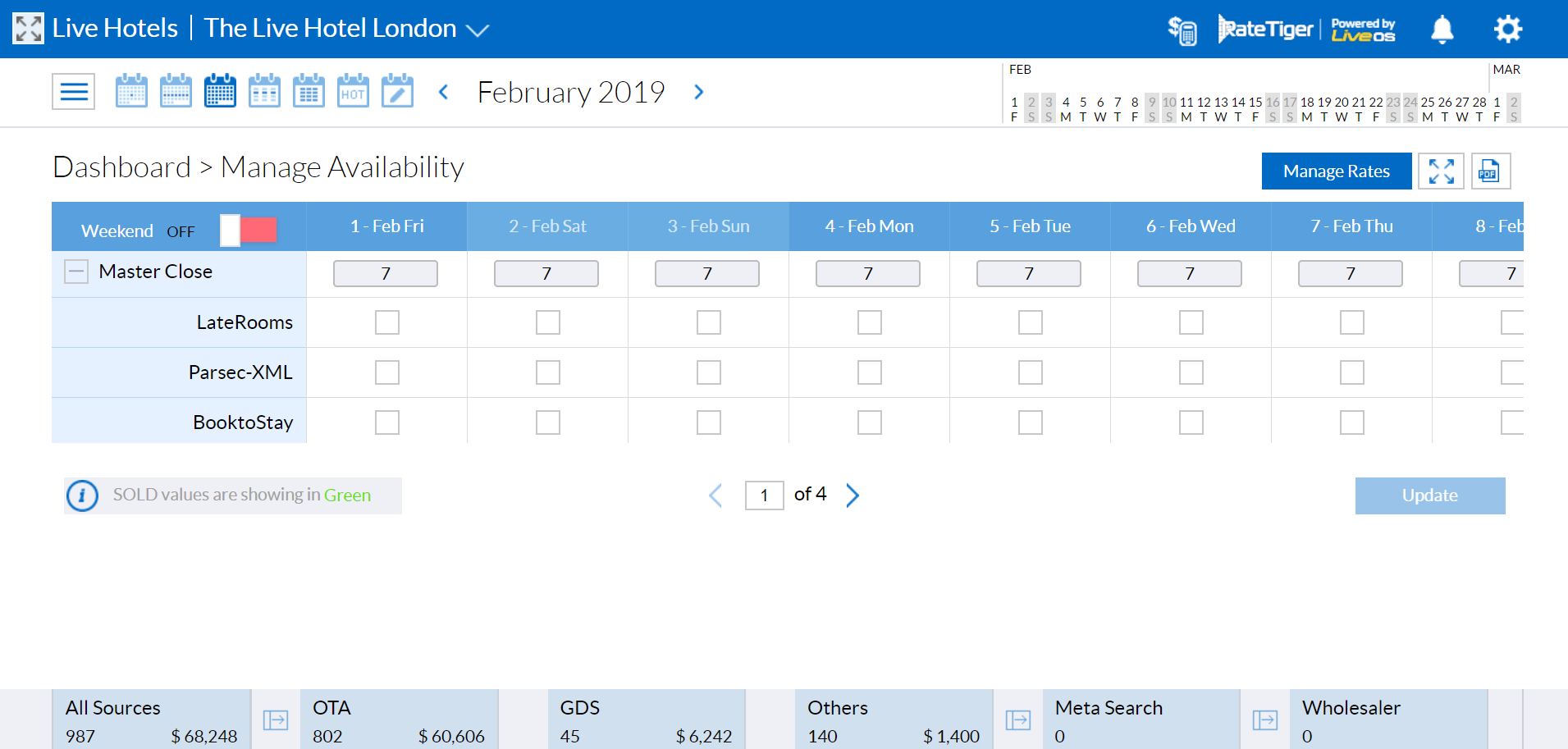Switch to the week-row calendar view icon
Image resolution: width=1568 pixels, height=749 pixels.
(176, 90)
